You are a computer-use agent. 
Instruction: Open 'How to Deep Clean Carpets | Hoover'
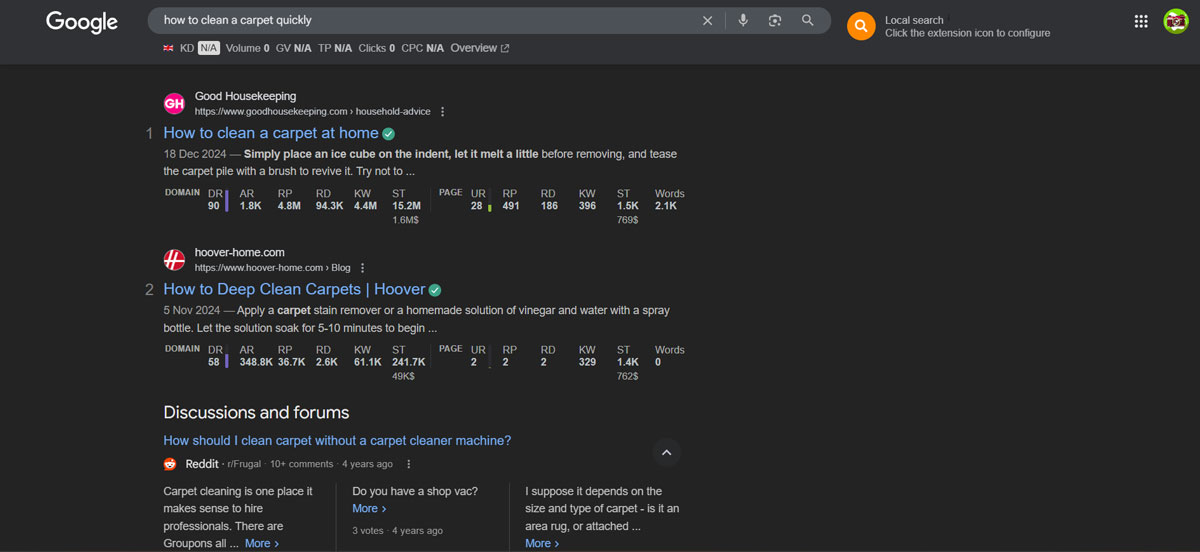[294, 290]
